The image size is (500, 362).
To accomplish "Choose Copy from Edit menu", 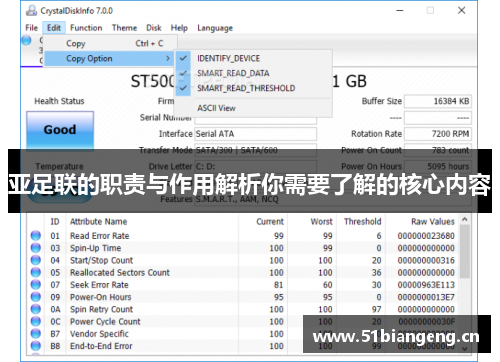I will click(110, 44).
